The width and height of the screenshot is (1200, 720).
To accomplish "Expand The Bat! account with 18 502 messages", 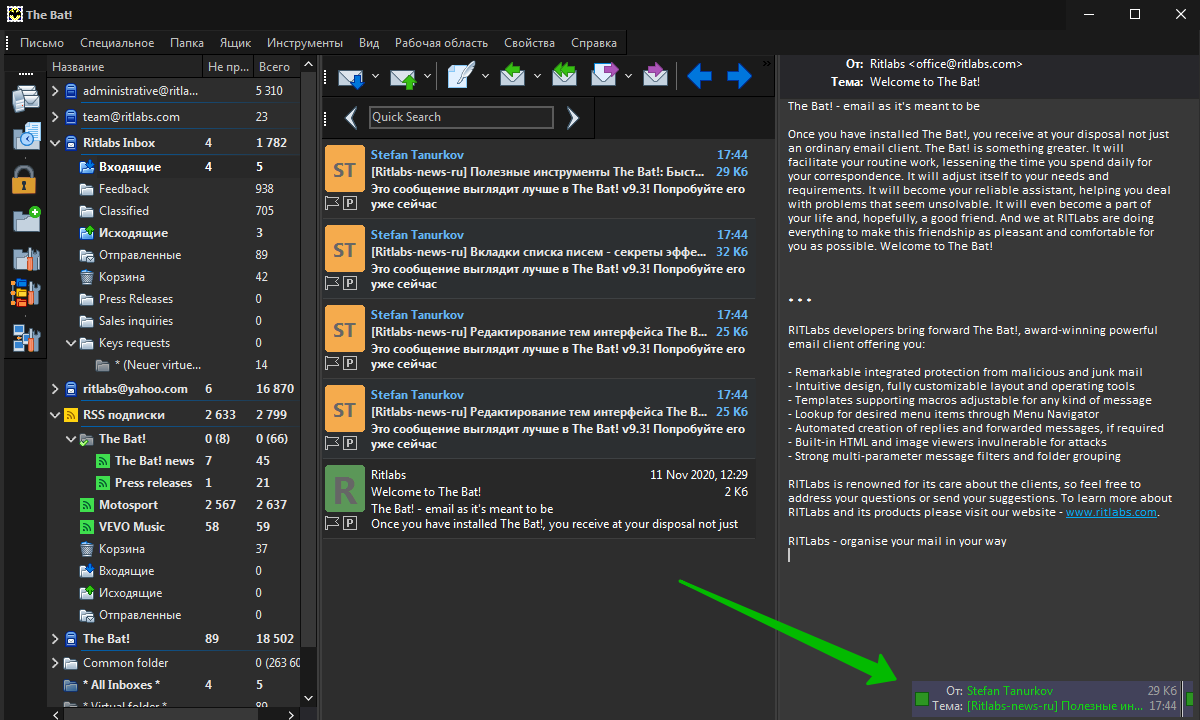I will [55, 639].
